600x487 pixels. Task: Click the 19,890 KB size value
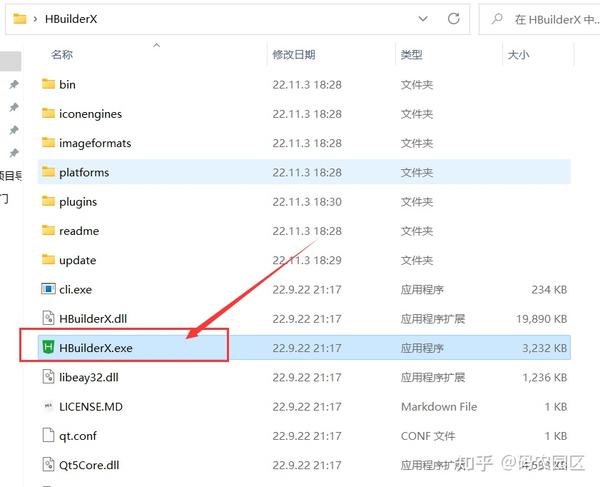(541, 318)
